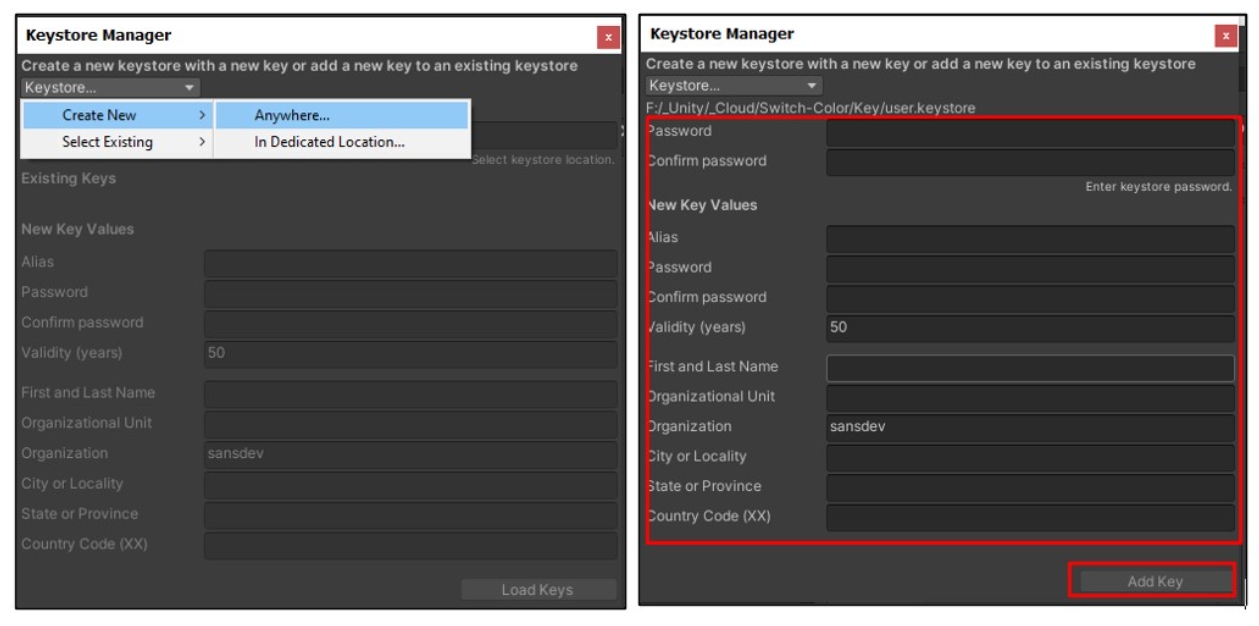Pick the Anywhere... submenu option

pyautogui.click(x=292, y=115)
